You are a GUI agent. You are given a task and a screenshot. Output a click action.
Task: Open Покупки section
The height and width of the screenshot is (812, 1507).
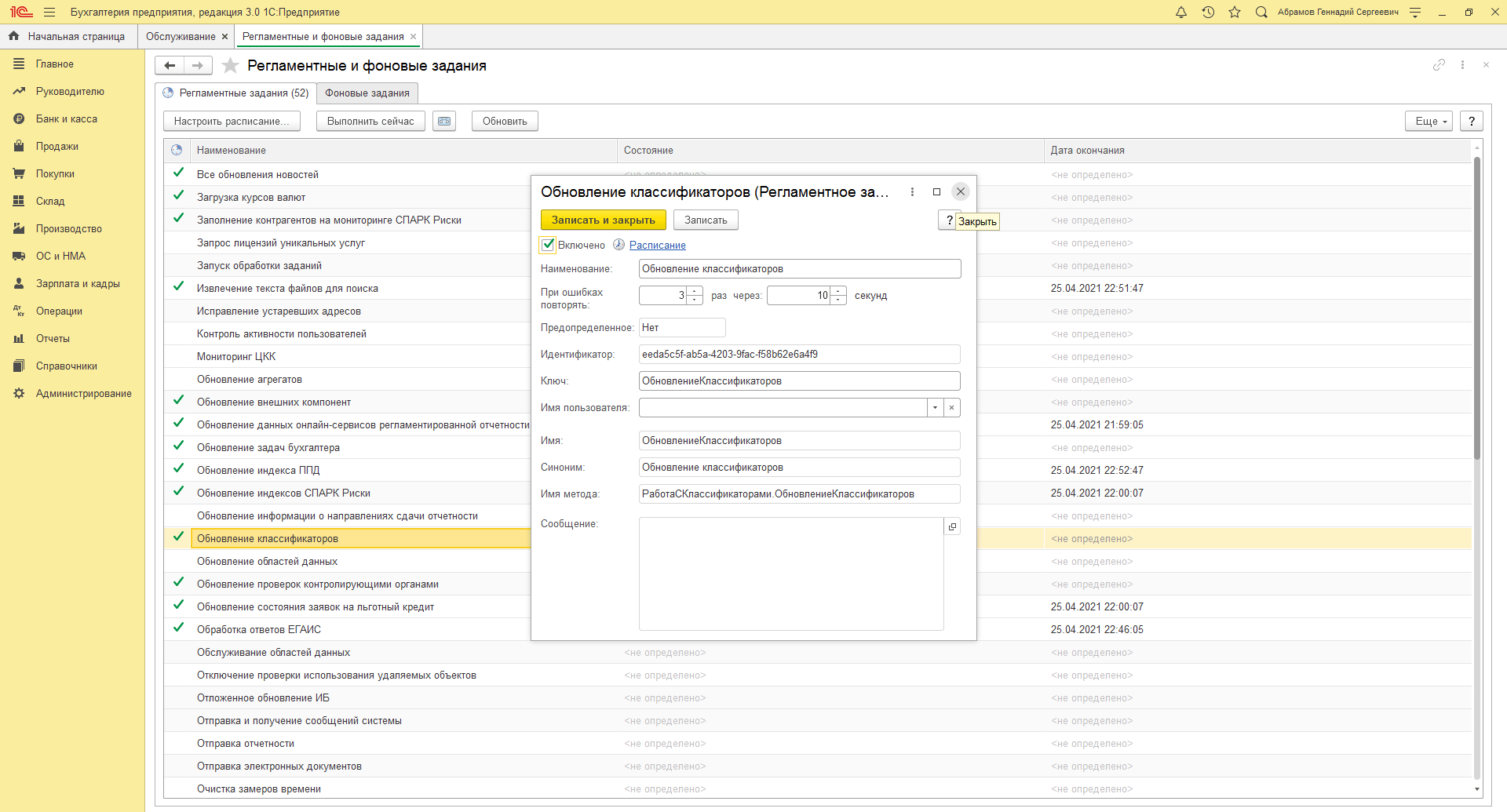(x=55, y=174)
